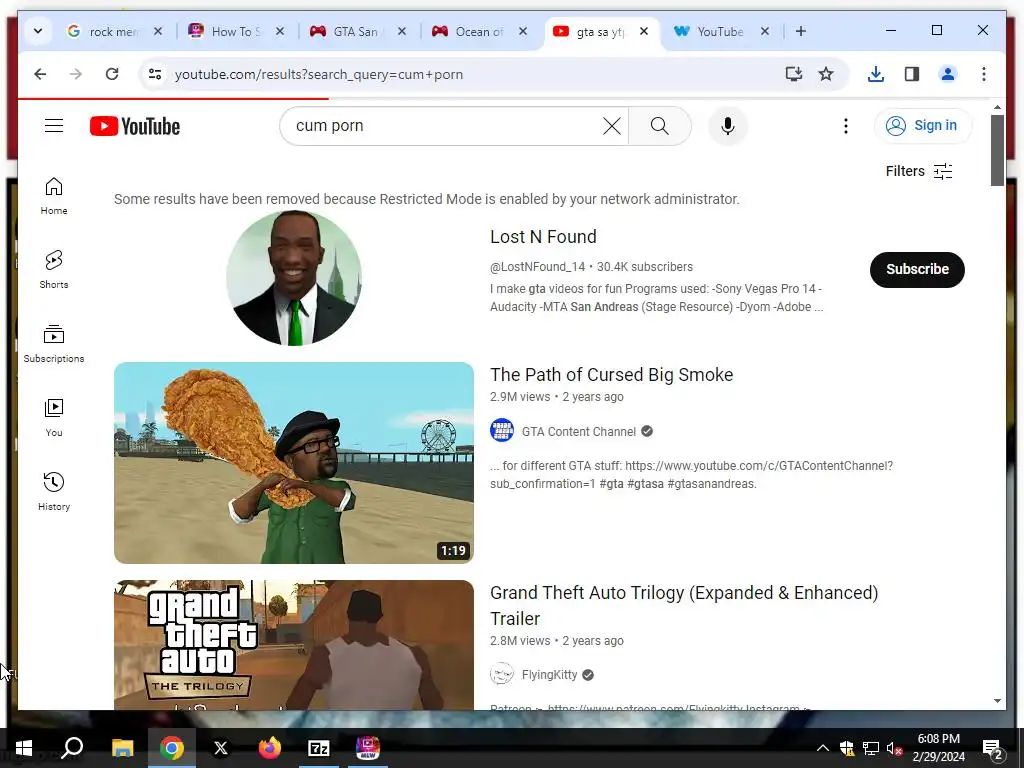Screen dimensions: 1024x768
Task: Open the taskbar clock and date
Action: (938, 748)
